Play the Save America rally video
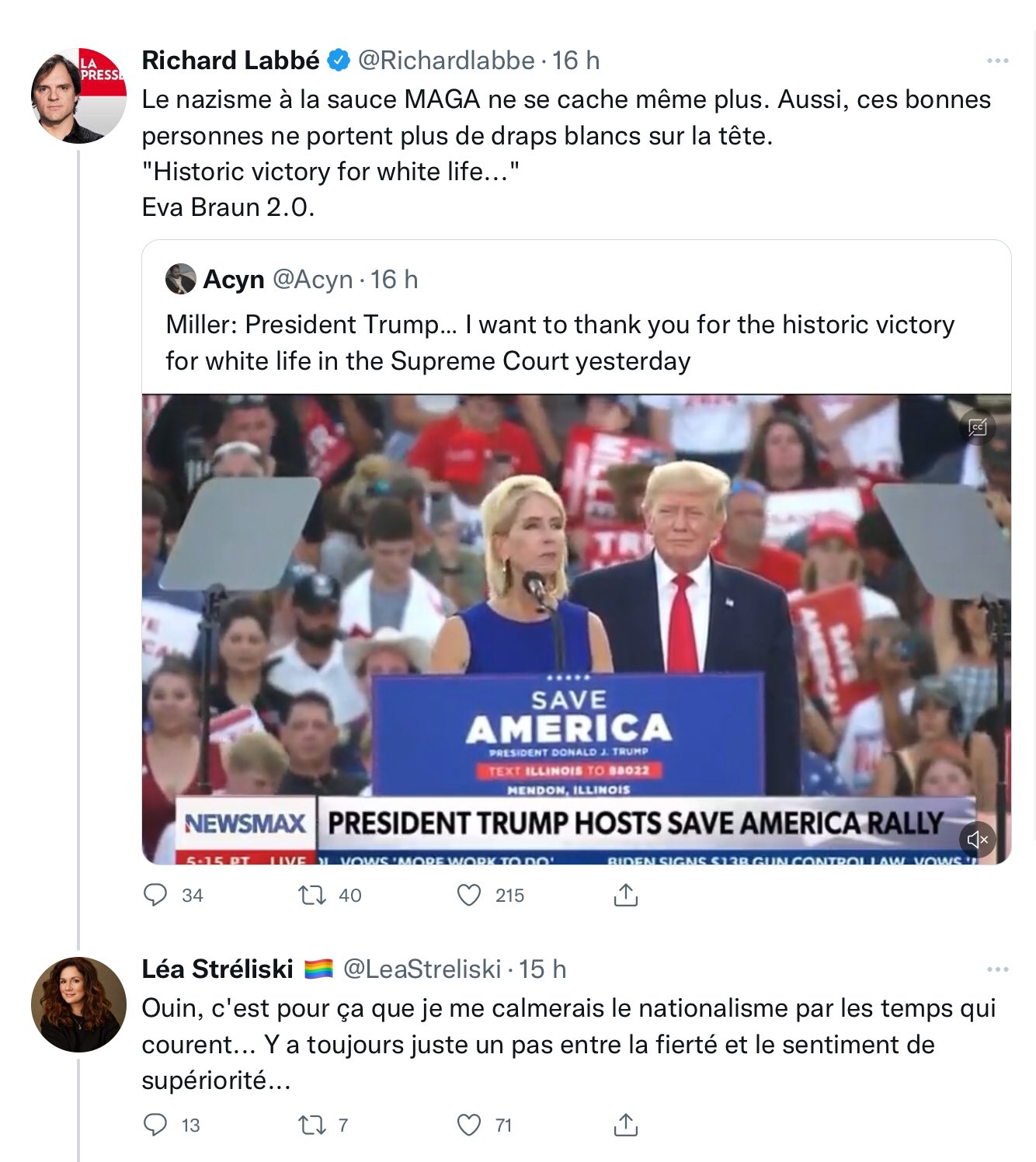The width and height of the screenshot is (1036, 1162). 576,629
